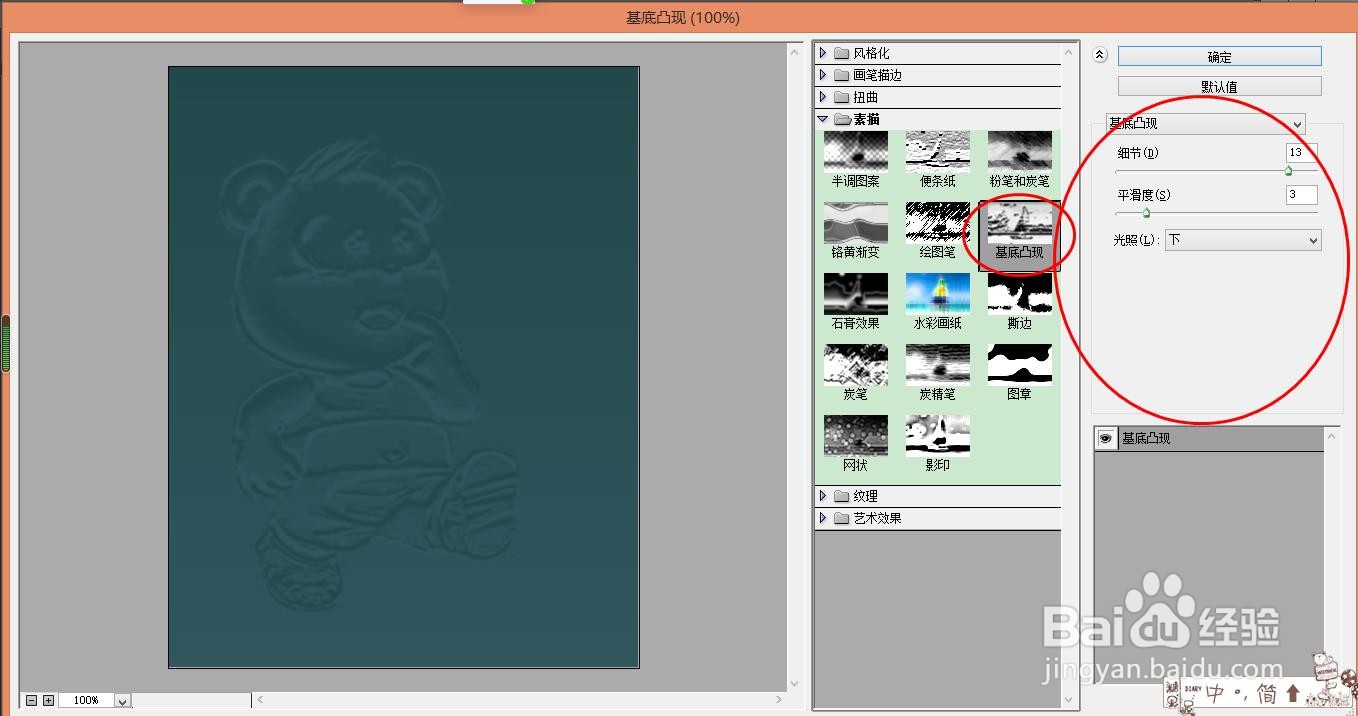Click filter list scrollbar up arrow
Viewport: 1358px width, 716px height.
(1071, 53)
